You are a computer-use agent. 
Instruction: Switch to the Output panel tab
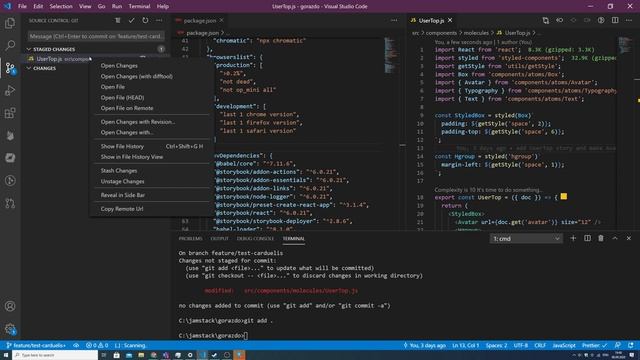point(219,238)
